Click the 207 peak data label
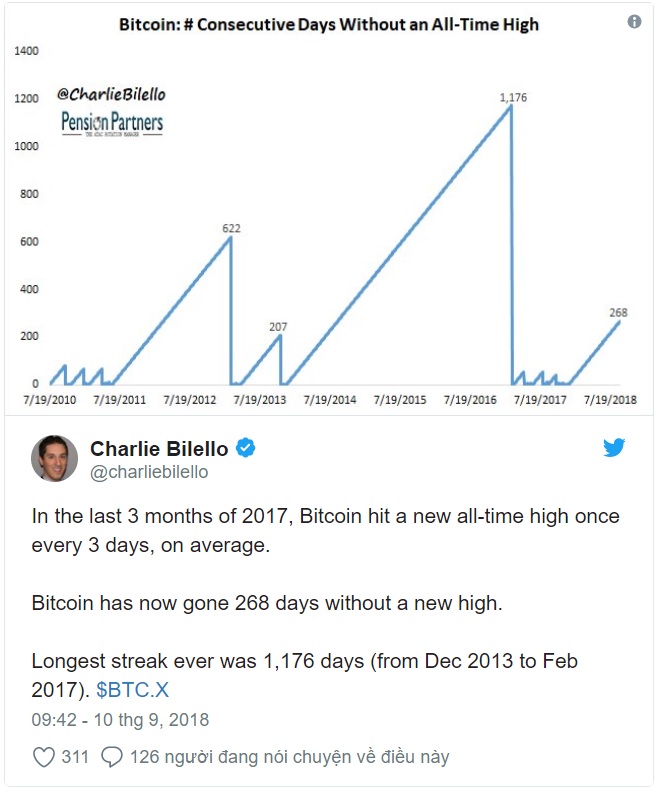This screenshot has width=657, height=792. pyautogui.click(x=278, y=327)
